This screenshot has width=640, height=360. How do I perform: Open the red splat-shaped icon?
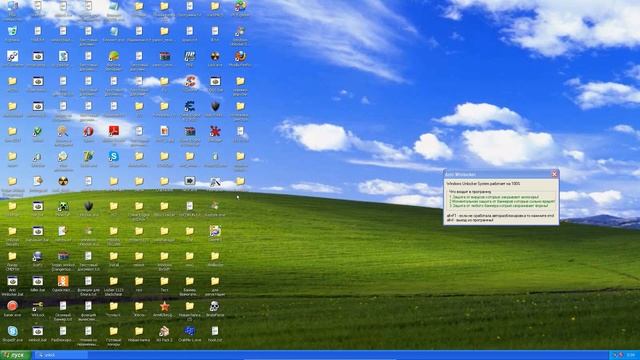(215, 131)
